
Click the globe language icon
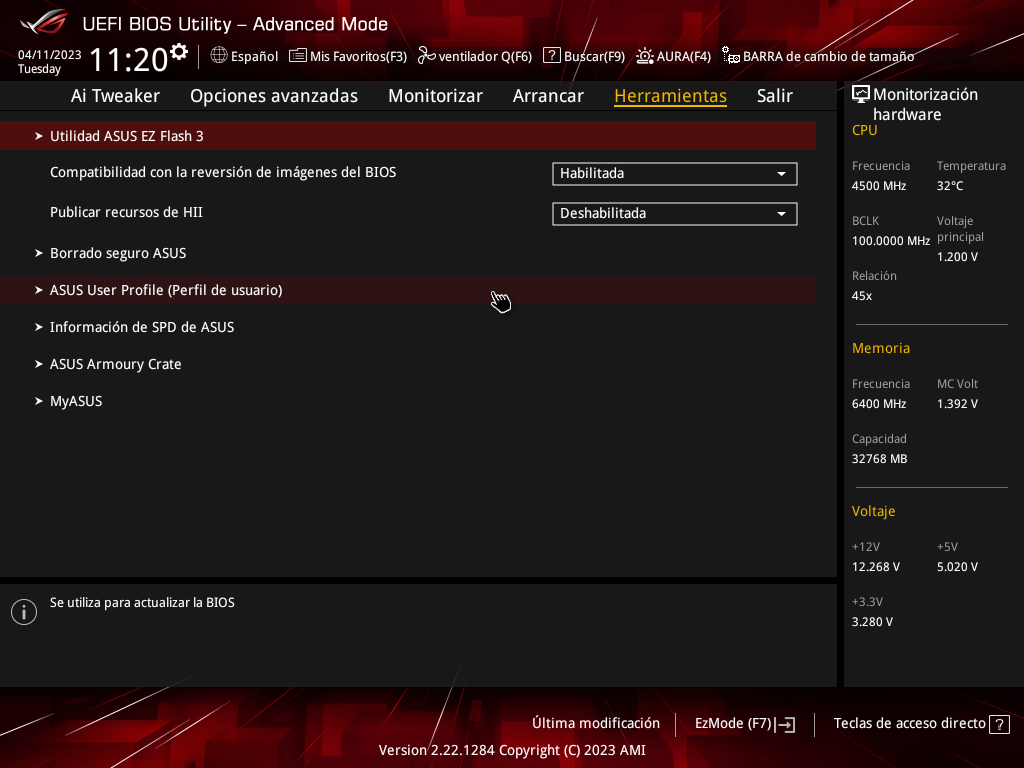pos(219,56)
